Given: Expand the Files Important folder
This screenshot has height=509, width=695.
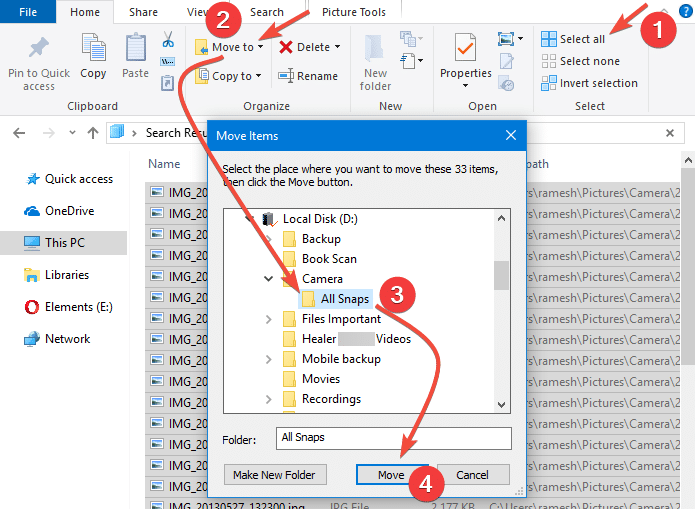Looking at the screenshot, I should pos(268,319).
